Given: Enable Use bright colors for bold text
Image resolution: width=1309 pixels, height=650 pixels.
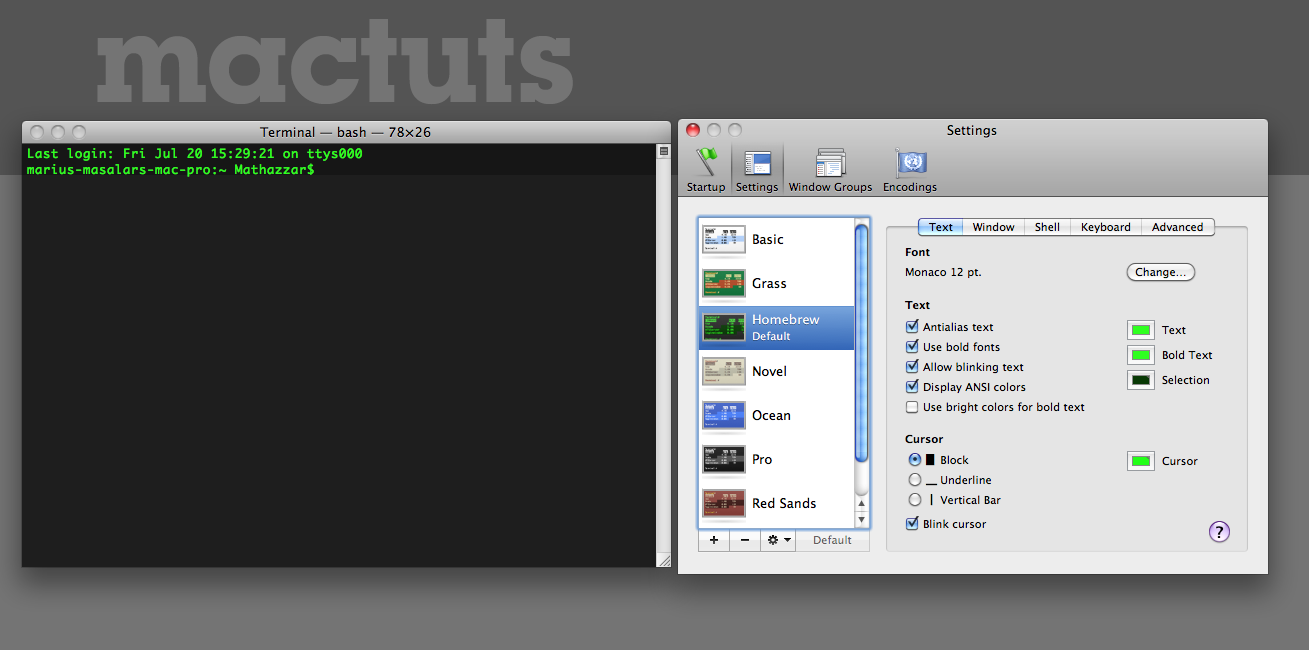Looking at the screenshot, I should coord(912,407).
